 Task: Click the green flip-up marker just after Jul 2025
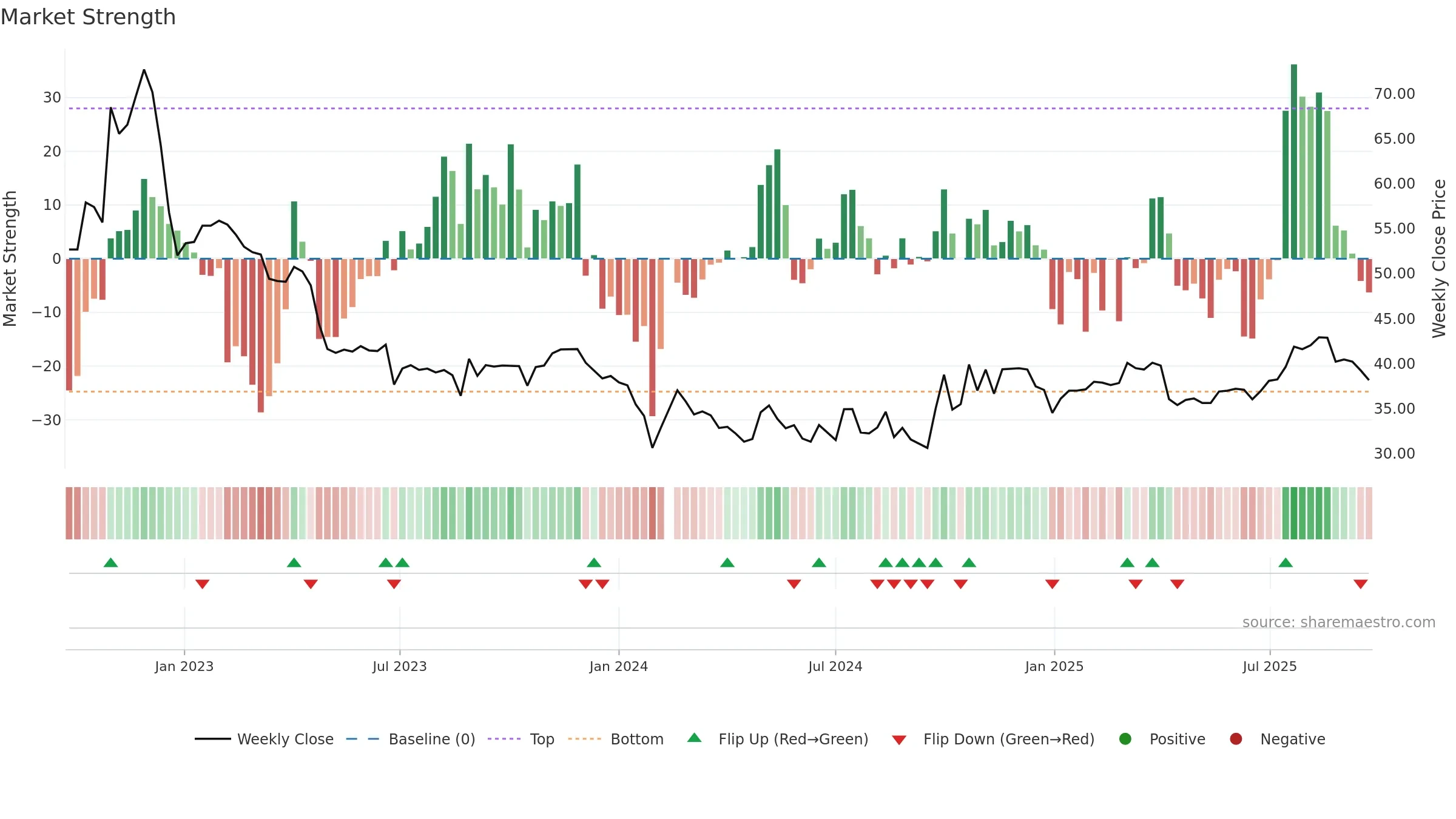click(x=1286, y=563)
